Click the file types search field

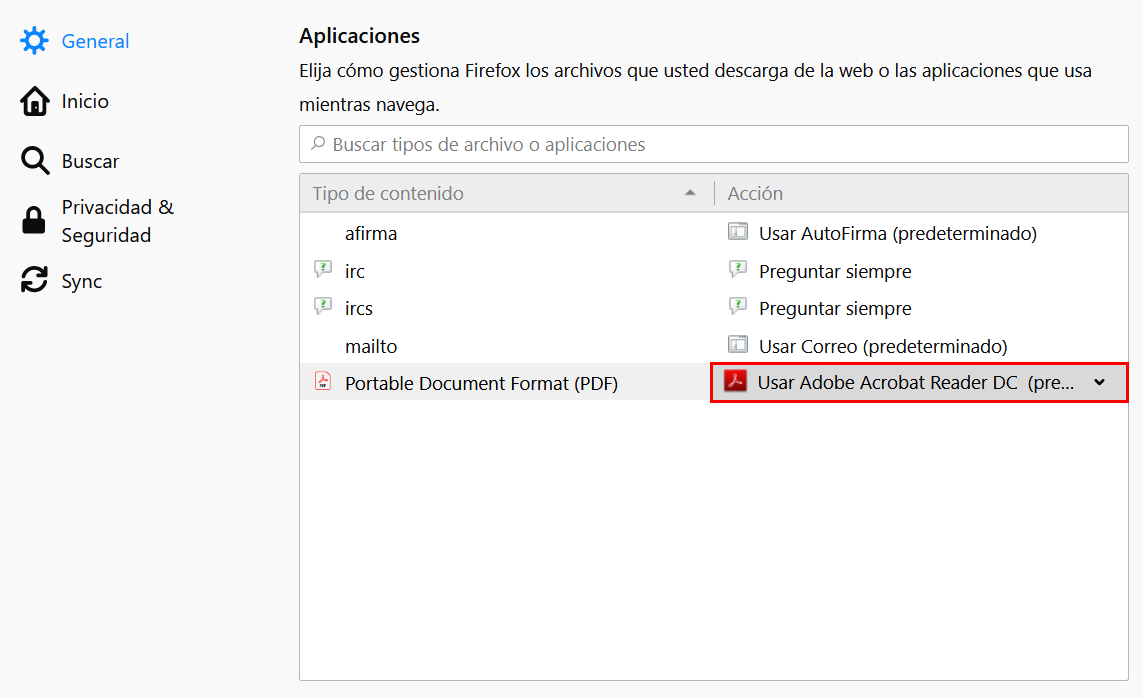click(x=713, y=144)
